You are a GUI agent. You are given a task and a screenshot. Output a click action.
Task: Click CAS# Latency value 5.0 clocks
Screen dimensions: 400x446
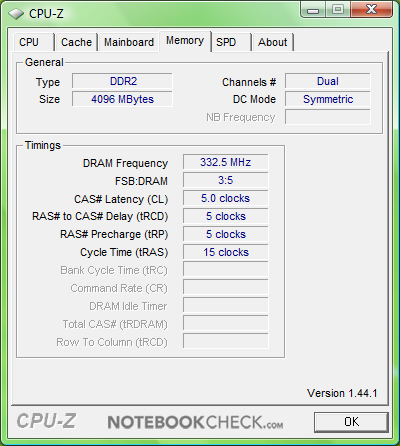pos(226,198)
